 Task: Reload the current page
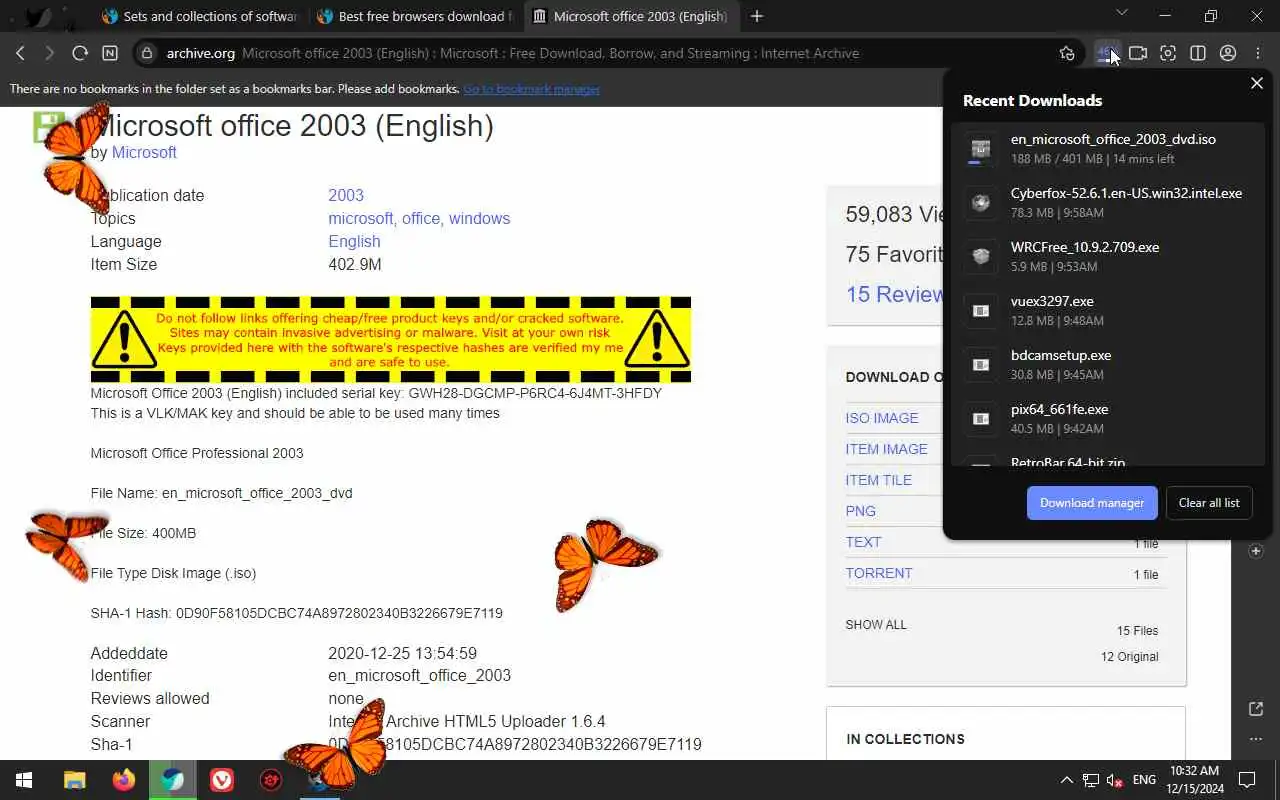(x=80, y=53)
